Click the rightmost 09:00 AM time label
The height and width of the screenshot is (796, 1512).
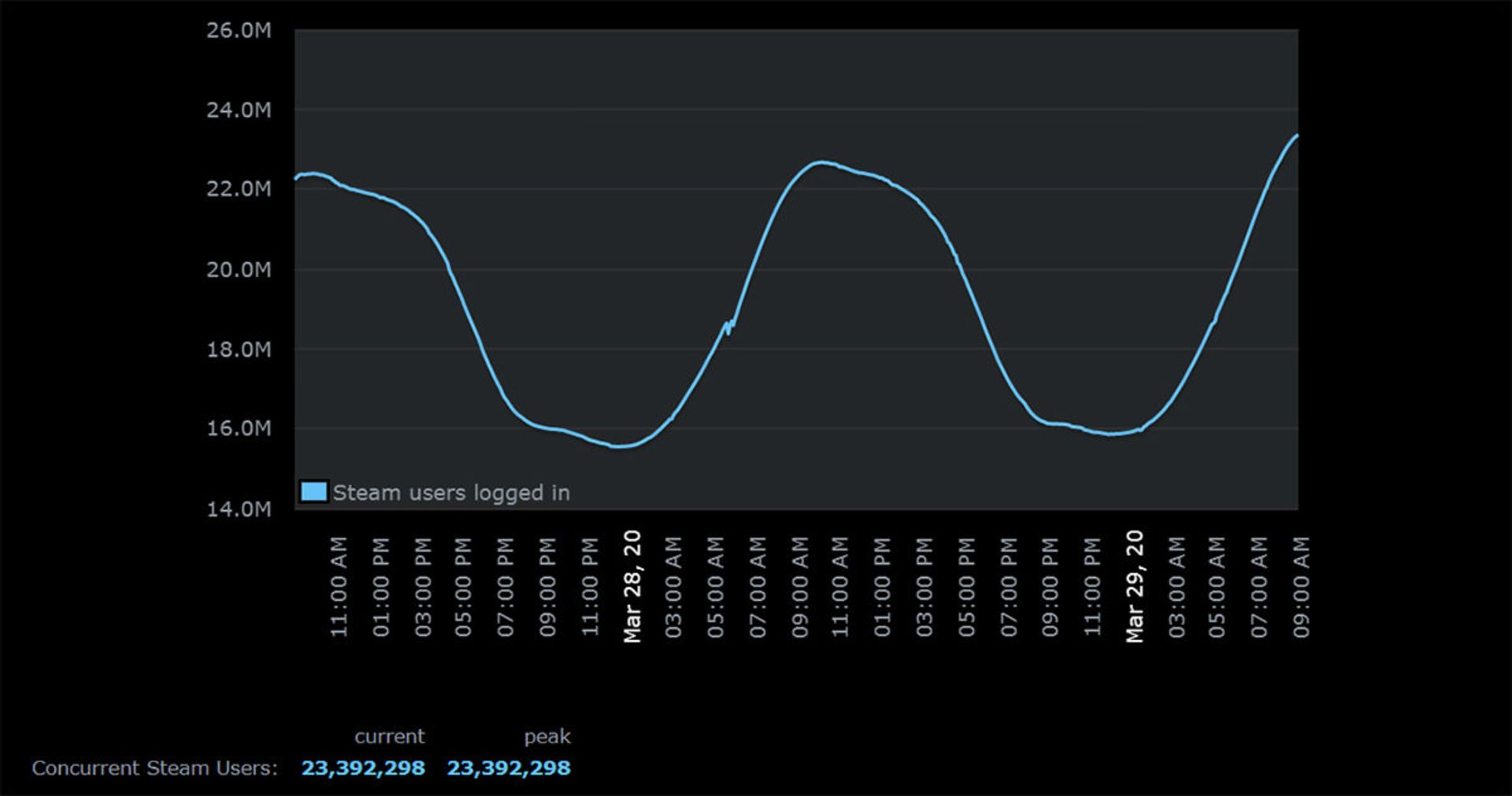[1302, 587]
